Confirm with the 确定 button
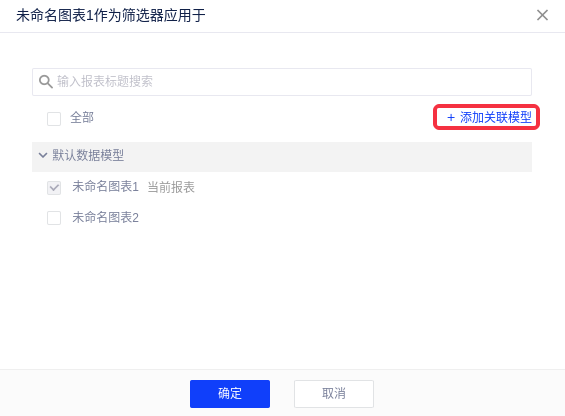Screen dimensions: 565x416 [230, 394]
